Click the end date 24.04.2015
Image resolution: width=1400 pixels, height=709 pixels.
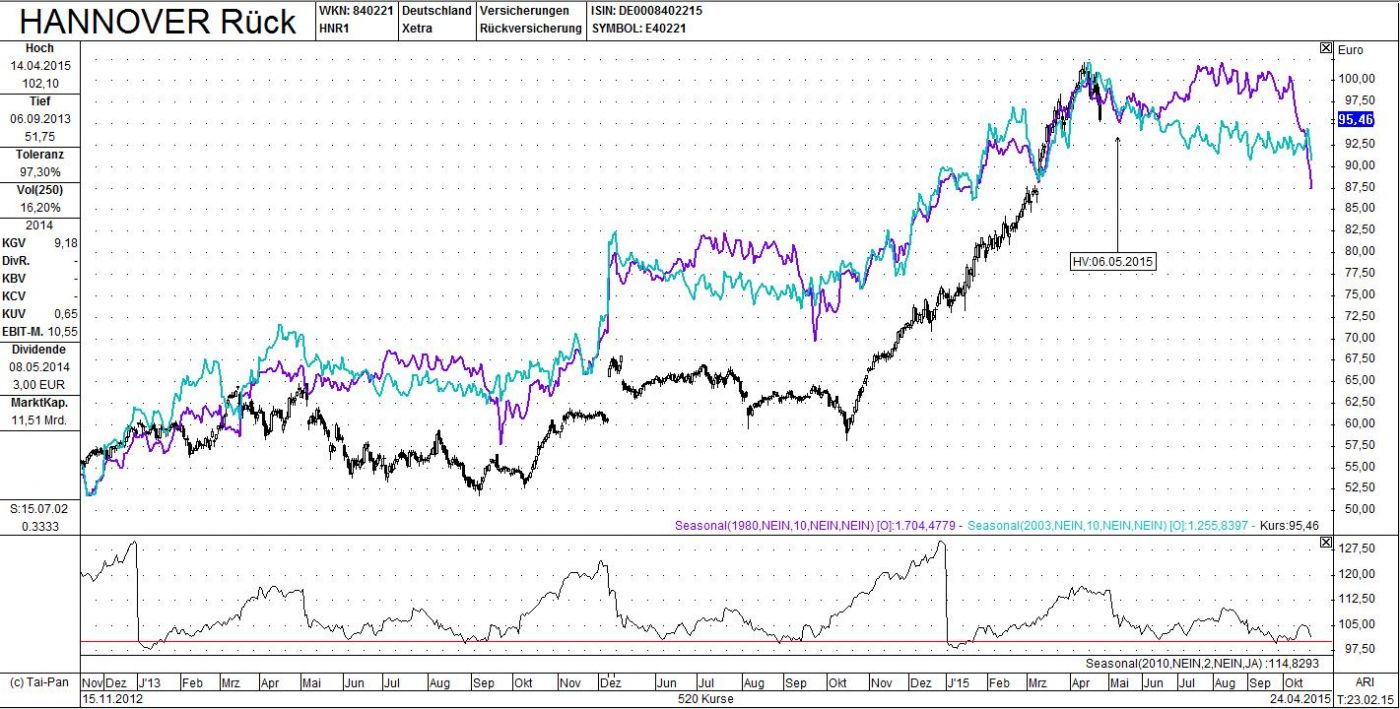1301,698
